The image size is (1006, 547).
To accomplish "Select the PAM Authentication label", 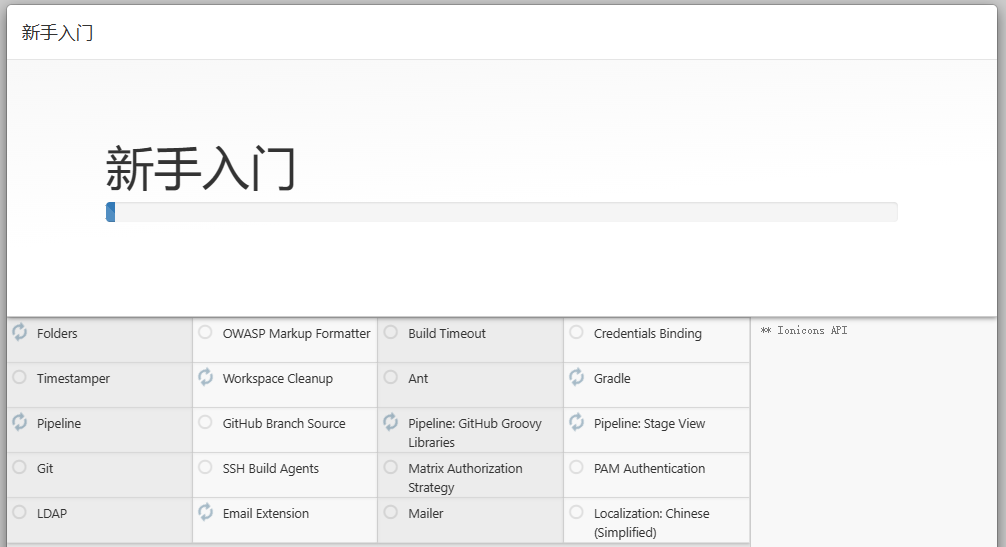I will [x=649, y=468].
